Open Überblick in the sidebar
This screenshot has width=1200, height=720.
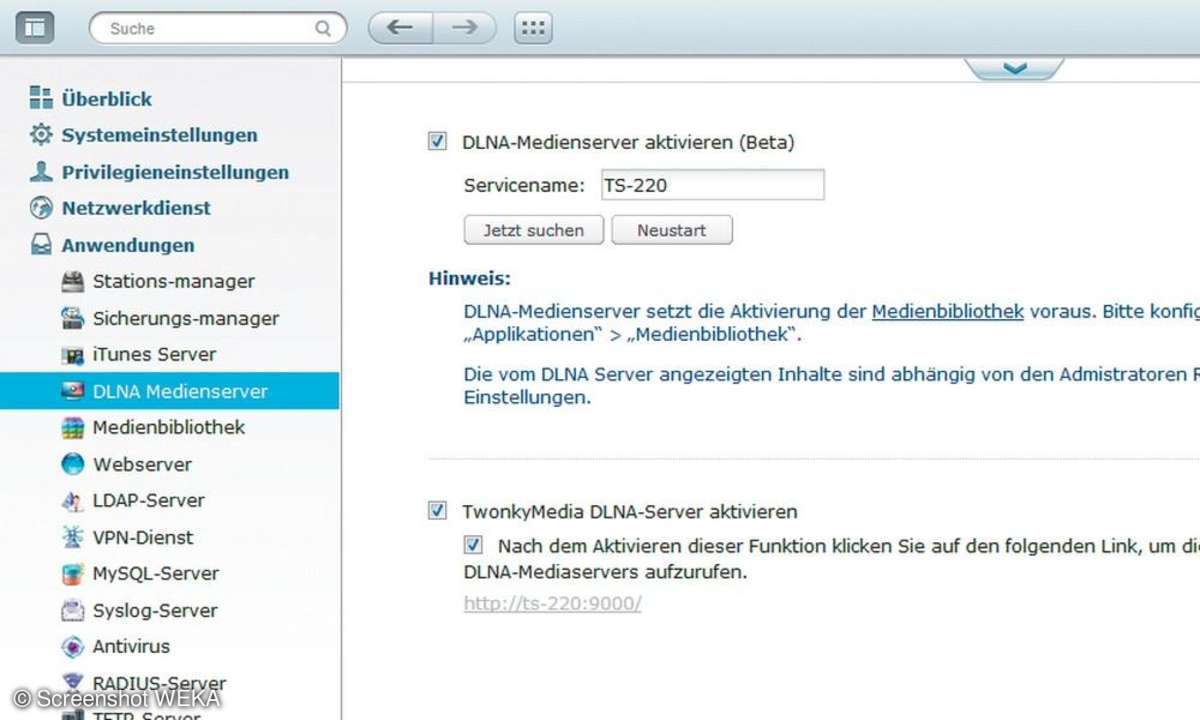[x=106, y=99]
